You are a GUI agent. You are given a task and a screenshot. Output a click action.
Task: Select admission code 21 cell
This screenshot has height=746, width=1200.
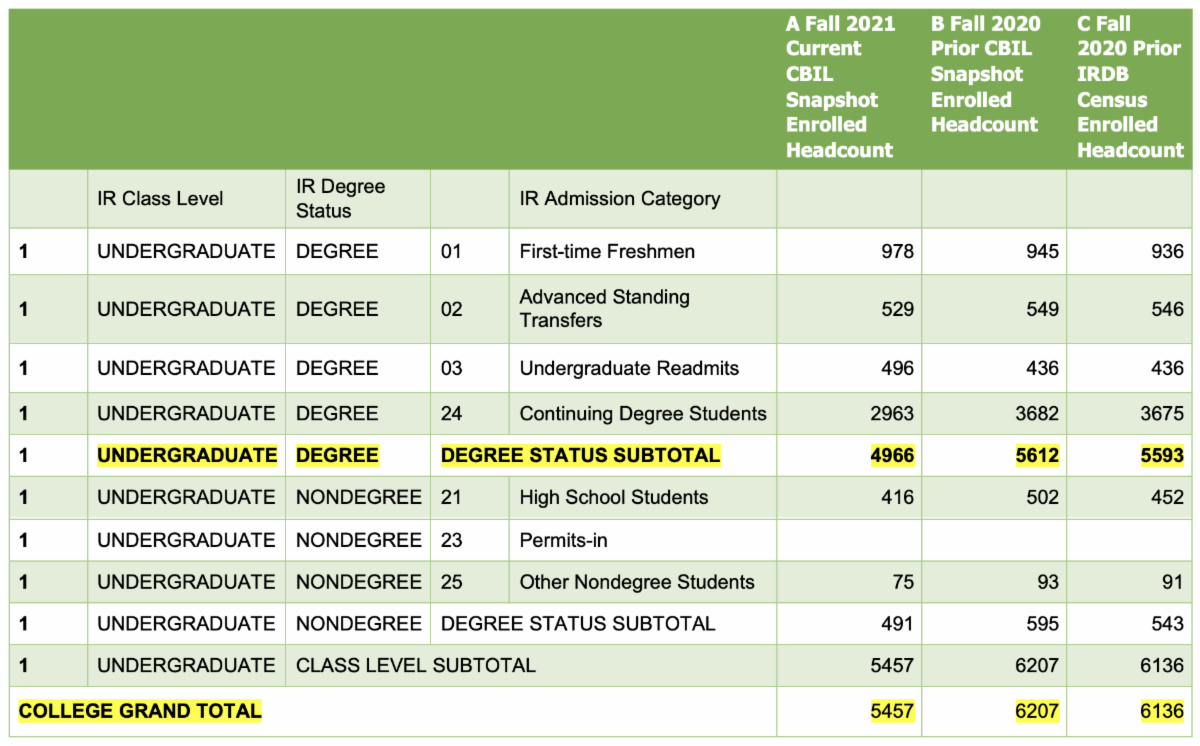[x=451, y=497]
